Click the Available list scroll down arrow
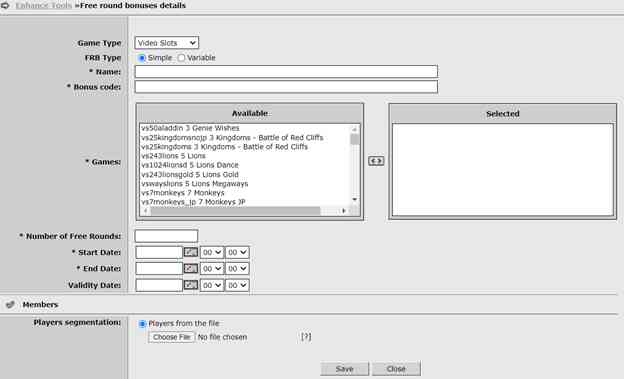Viewport: 624px width, 379px height. pos(355,199)
